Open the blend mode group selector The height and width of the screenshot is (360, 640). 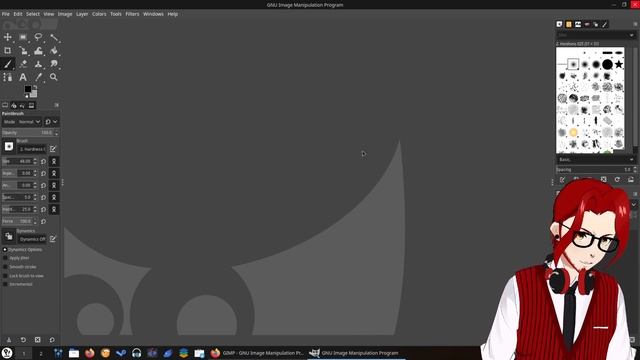[51, 122]
